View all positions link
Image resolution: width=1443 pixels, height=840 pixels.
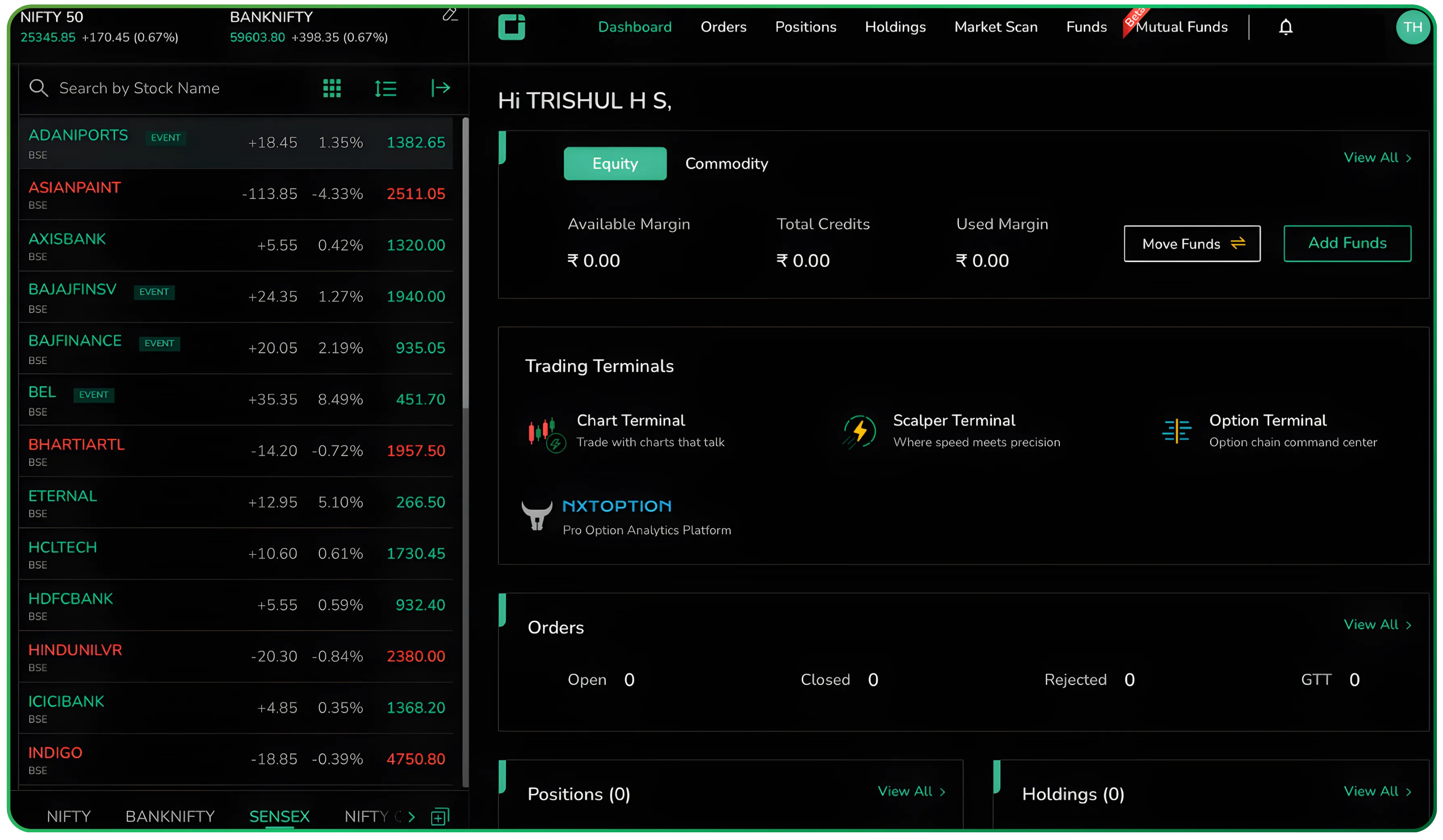pyautogui.click(x=912, y=791)
